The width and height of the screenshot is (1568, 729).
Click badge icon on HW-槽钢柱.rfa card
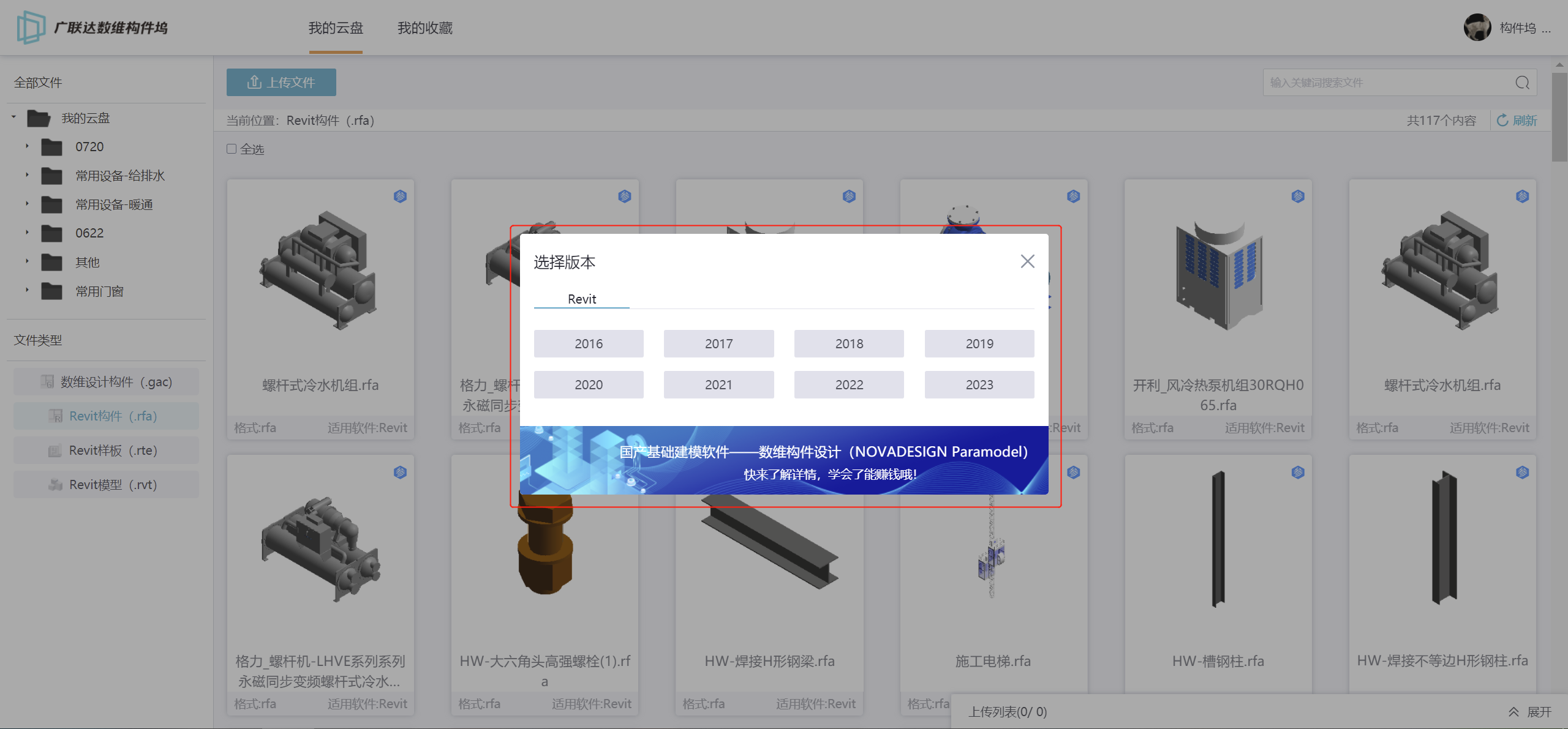click(x=1298, y=473)
